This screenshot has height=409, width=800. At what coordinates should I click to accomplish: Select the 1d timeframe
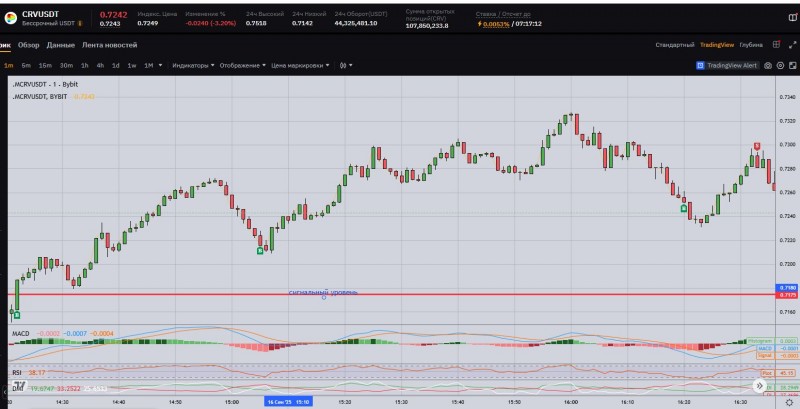coord(116,66)
